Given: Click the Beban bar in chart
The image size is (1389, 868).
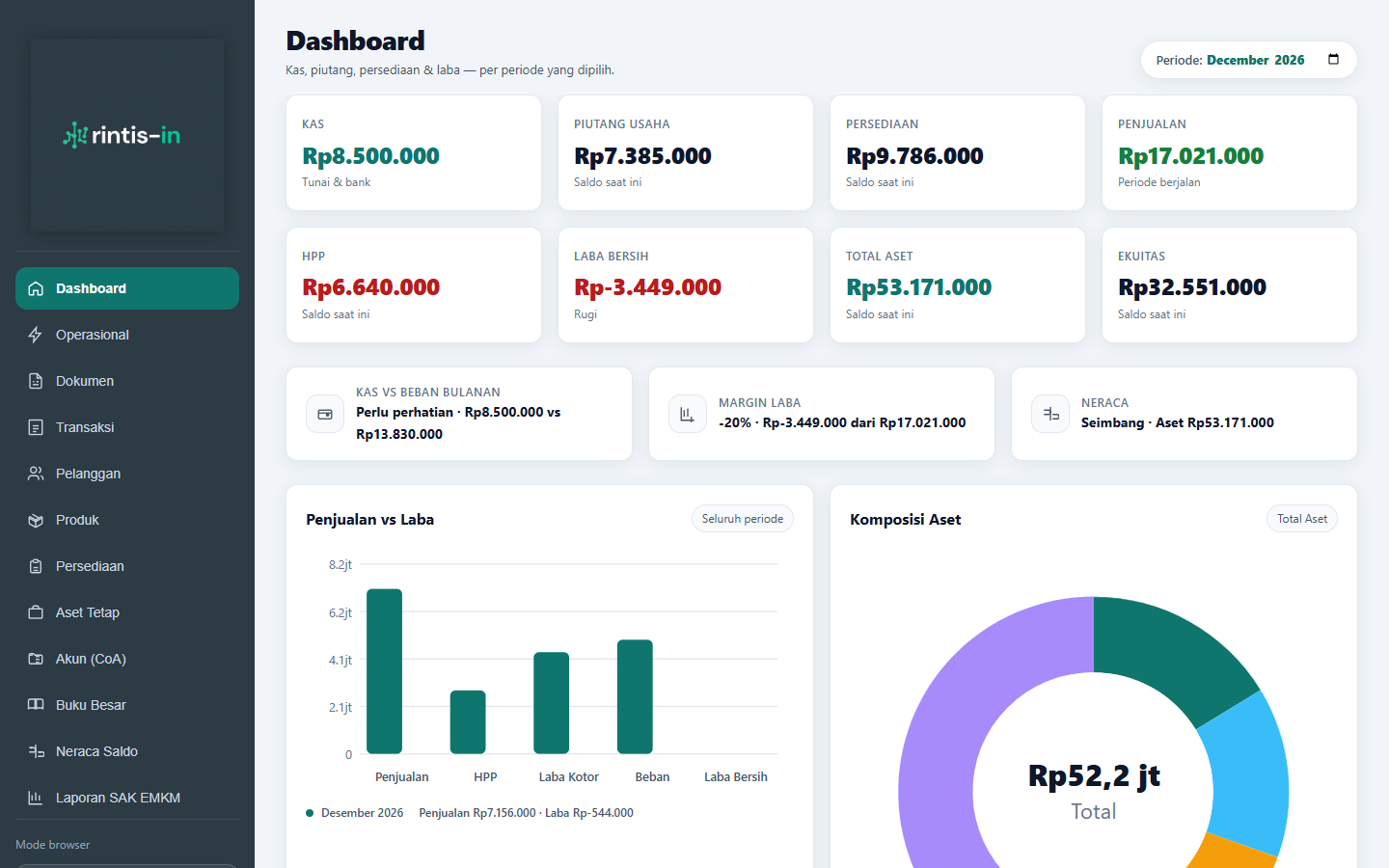Looking at the screenshot, I should [x=635, y=696].
